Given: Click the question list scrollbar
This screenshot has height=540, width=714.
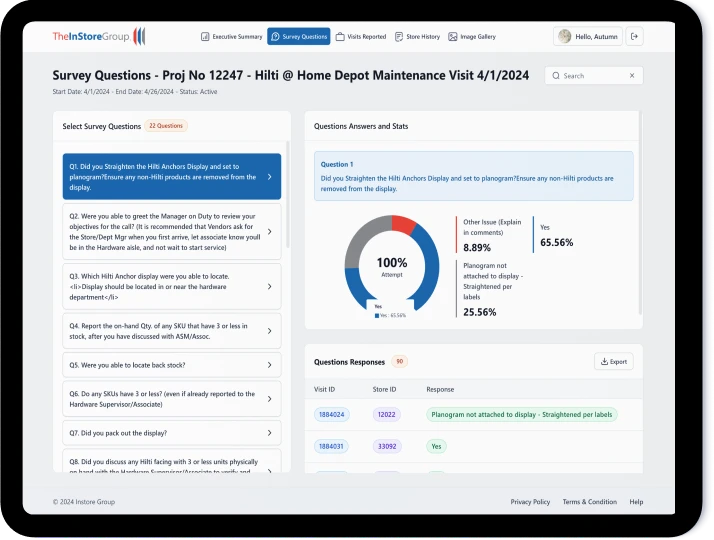Looking at the screenshot, I should click(x=287, y=194).
